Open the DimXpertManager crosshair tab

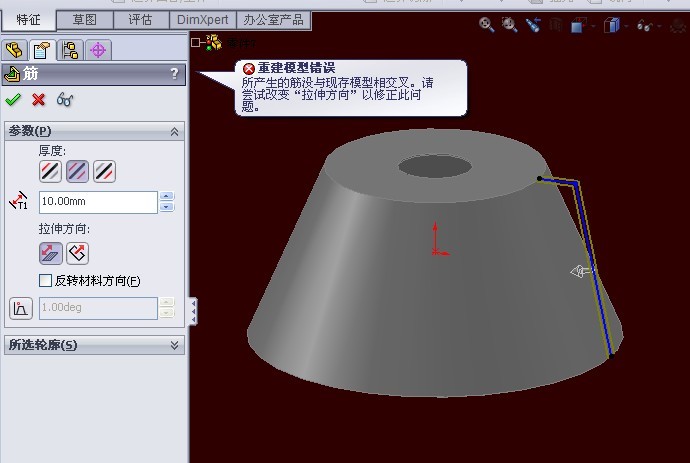click(x=98, y=50)
